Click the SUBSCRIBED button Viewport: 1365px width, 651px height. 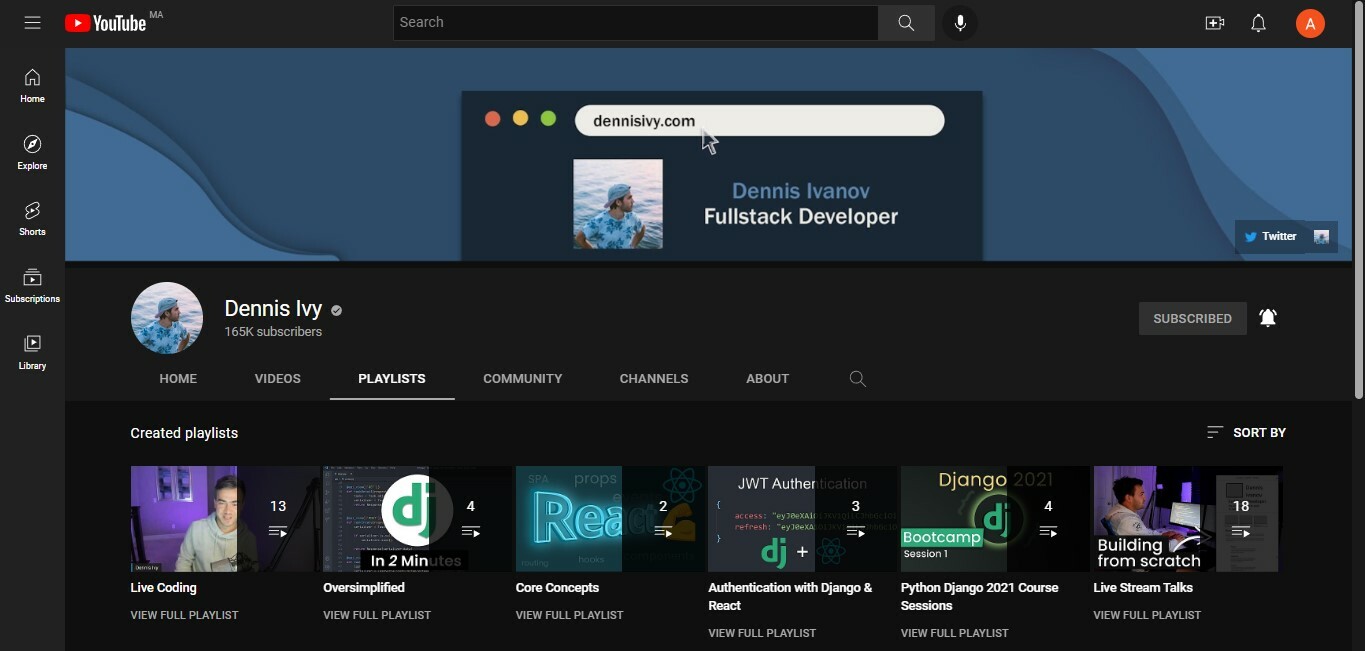click(x=1192, y=318)
